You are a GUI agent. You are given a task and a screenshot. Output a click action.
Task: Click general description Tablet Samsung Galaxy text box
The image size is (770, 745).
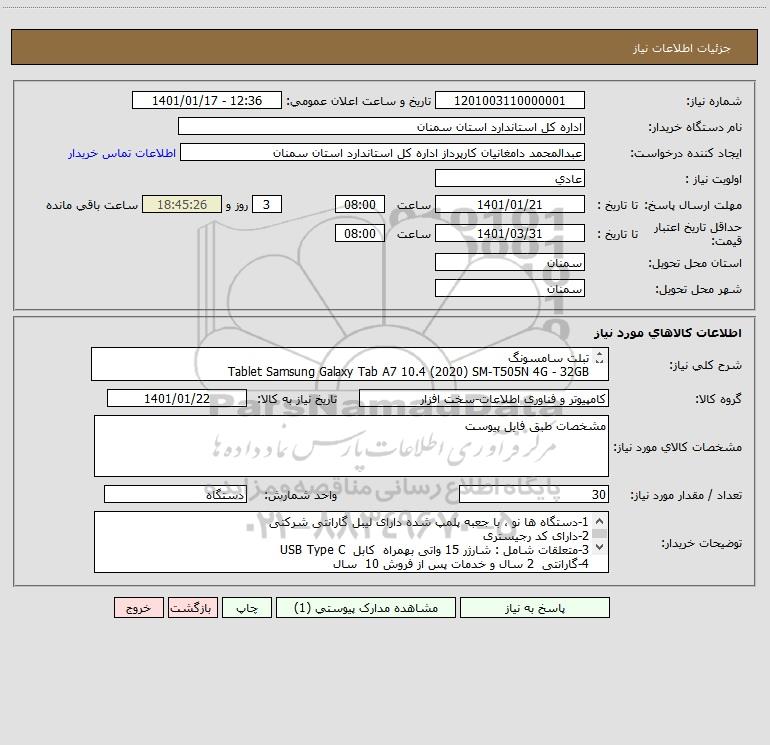(350, 364)
